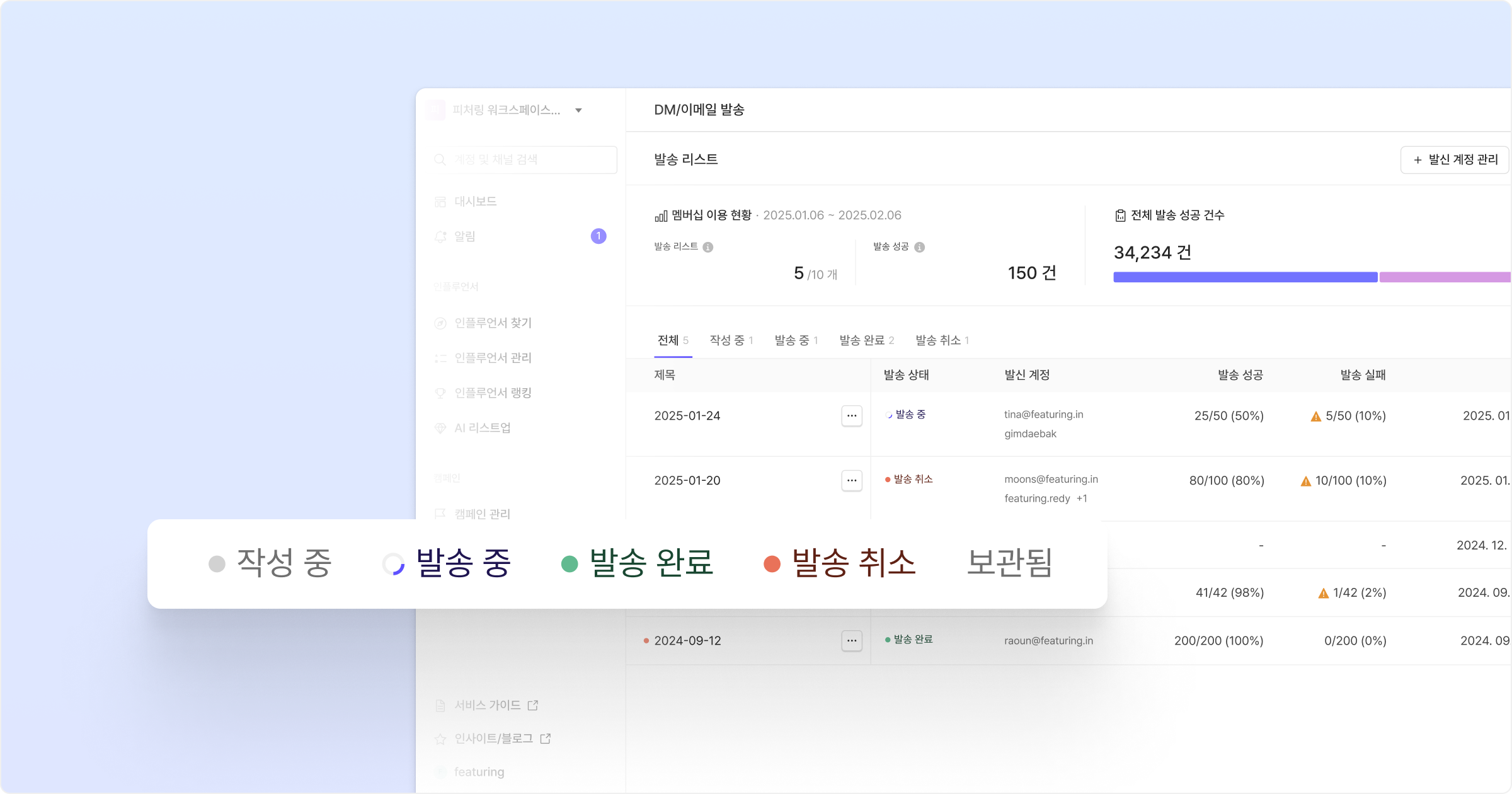Click warning triangle in 2025-01-24 row

coord(1315,417)
